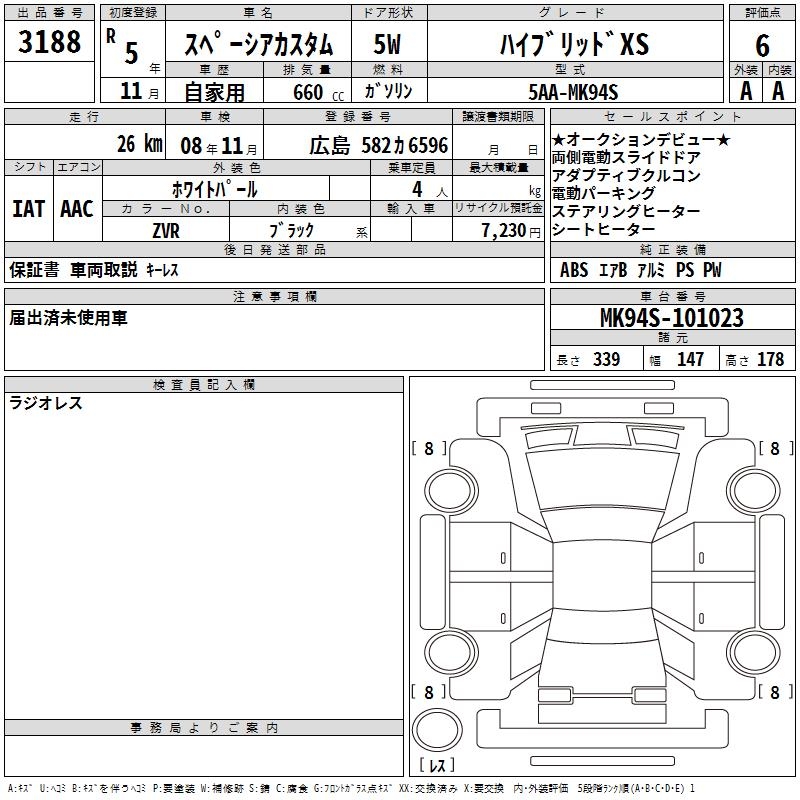
Task: Click the spare tire circle above レス
Action: pos(437,729)
